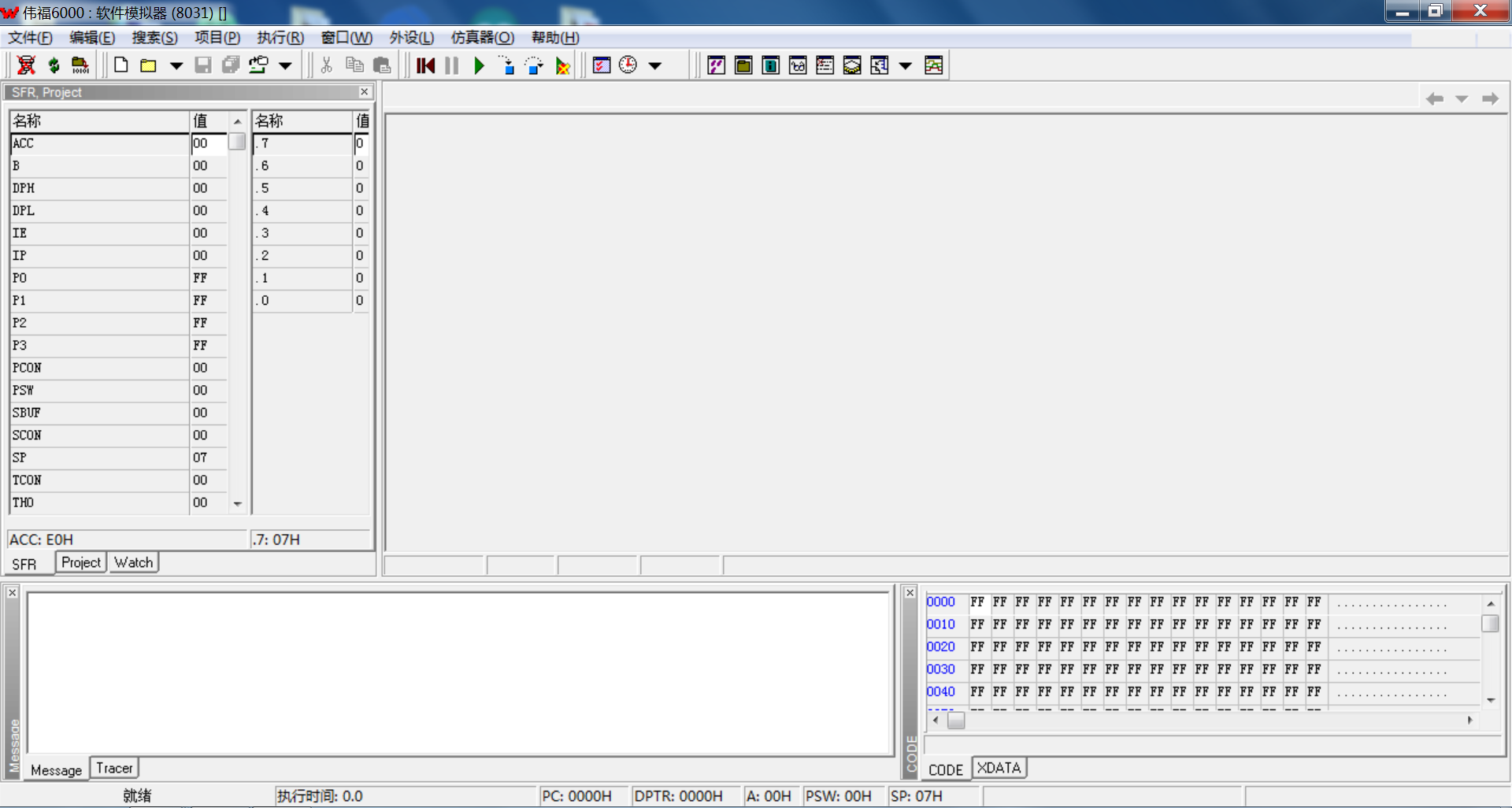Image resolution: width=1512 pixels, height=808 pixels.
Task: Start full-speed run with green play button
Action: click(x=479, y=65)
